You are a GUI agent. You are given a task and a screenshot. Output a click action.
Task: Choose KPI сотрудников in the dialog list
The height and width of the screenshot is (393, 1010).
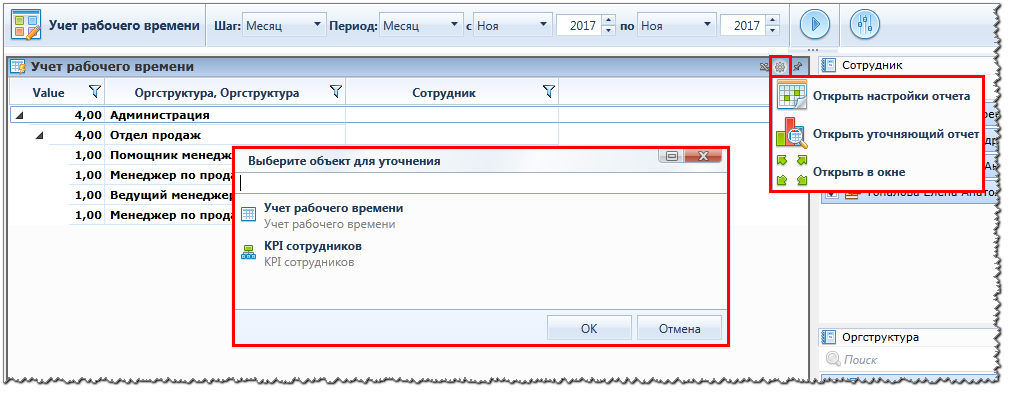tap(480, 254)
